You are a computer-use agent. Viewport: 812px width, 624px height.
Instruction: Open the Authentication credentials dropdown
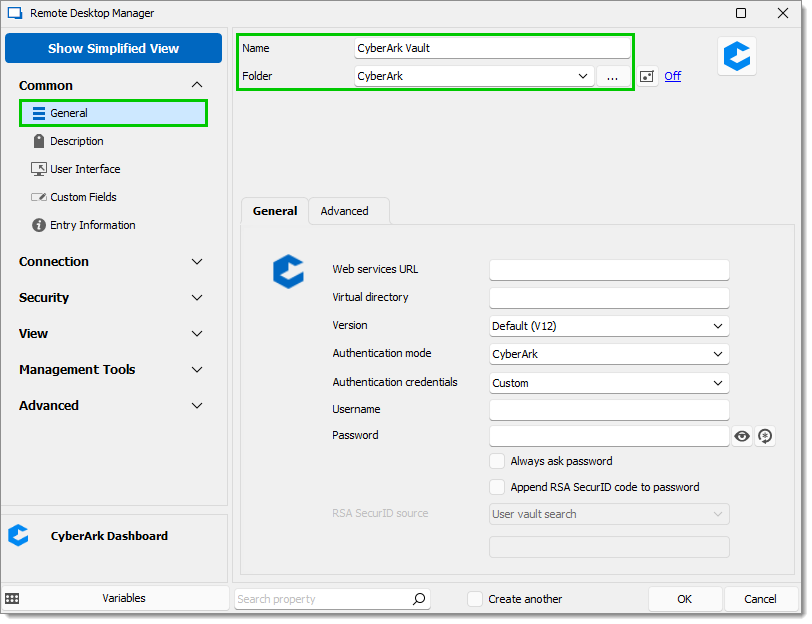pyautogui.click(x=717, y=383)
